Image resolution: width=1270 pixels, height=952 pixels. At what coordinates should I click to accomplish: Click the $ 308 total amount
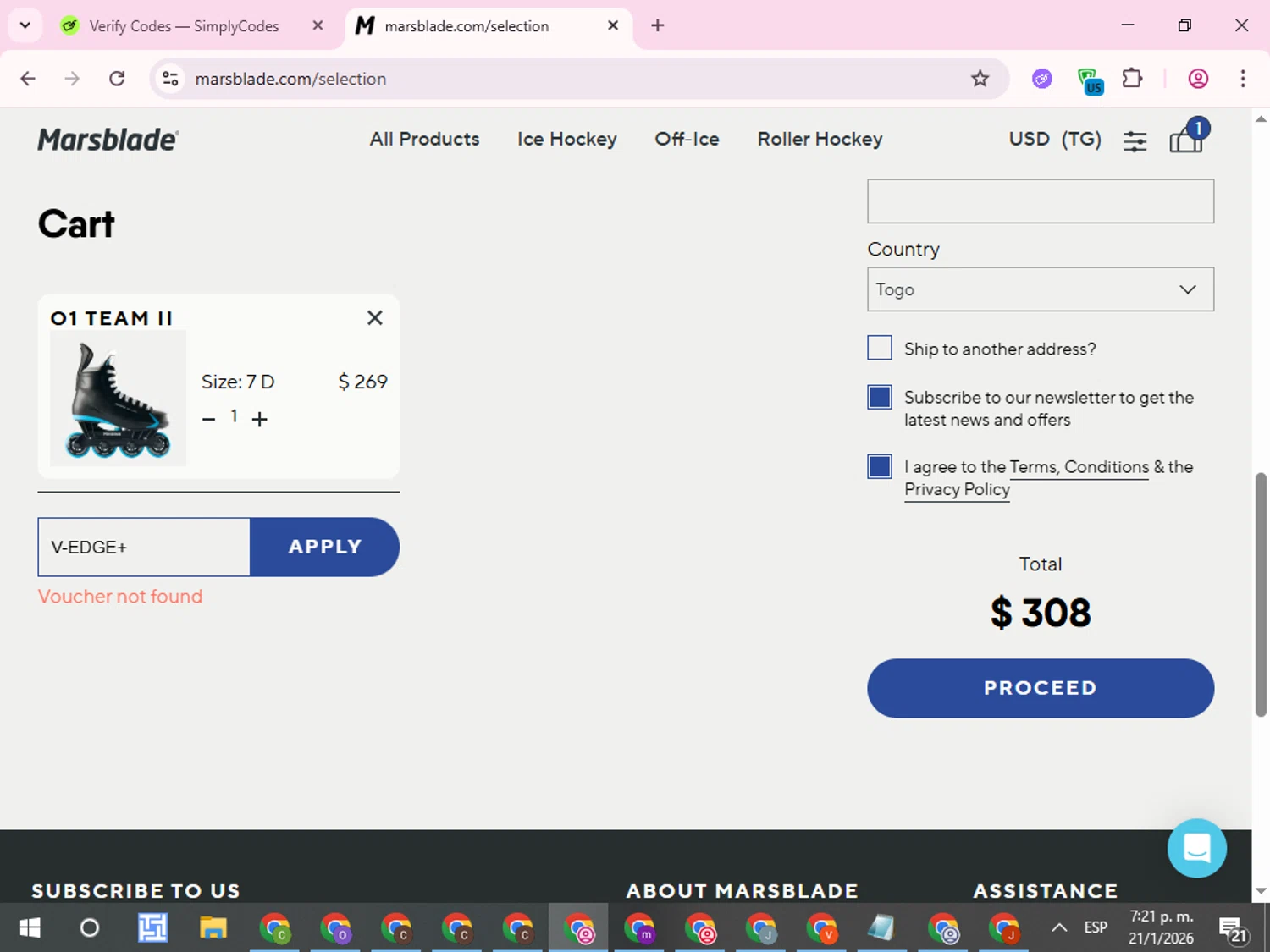pos(1041,612)
